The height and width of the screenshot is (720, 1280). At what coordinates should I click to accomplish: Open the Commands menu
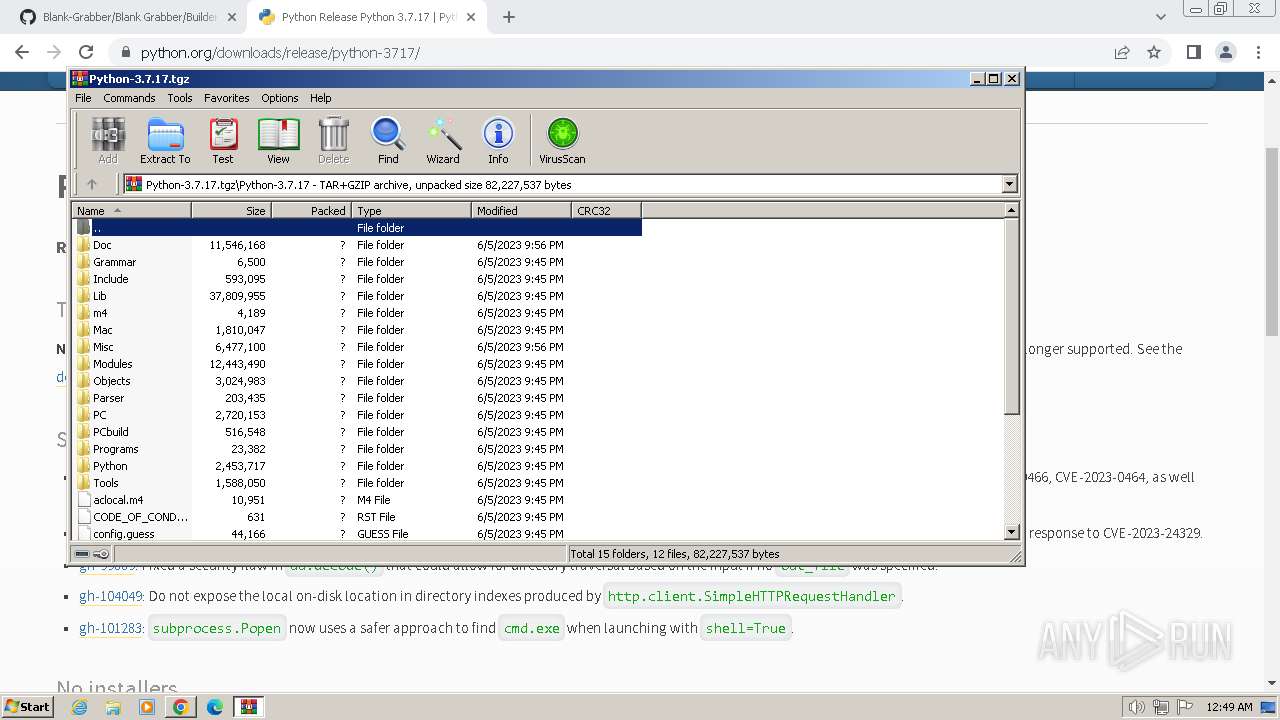(x=129, y=98)
